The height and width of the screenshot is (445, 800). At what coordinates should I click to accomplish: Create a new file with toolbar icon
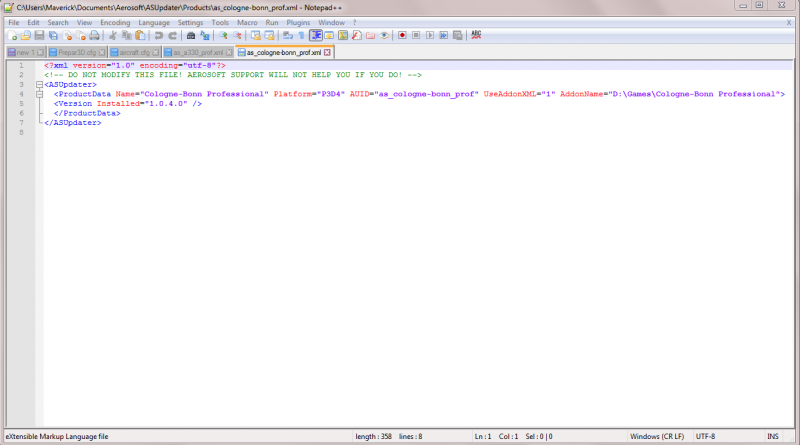click(x=12, y=35)
